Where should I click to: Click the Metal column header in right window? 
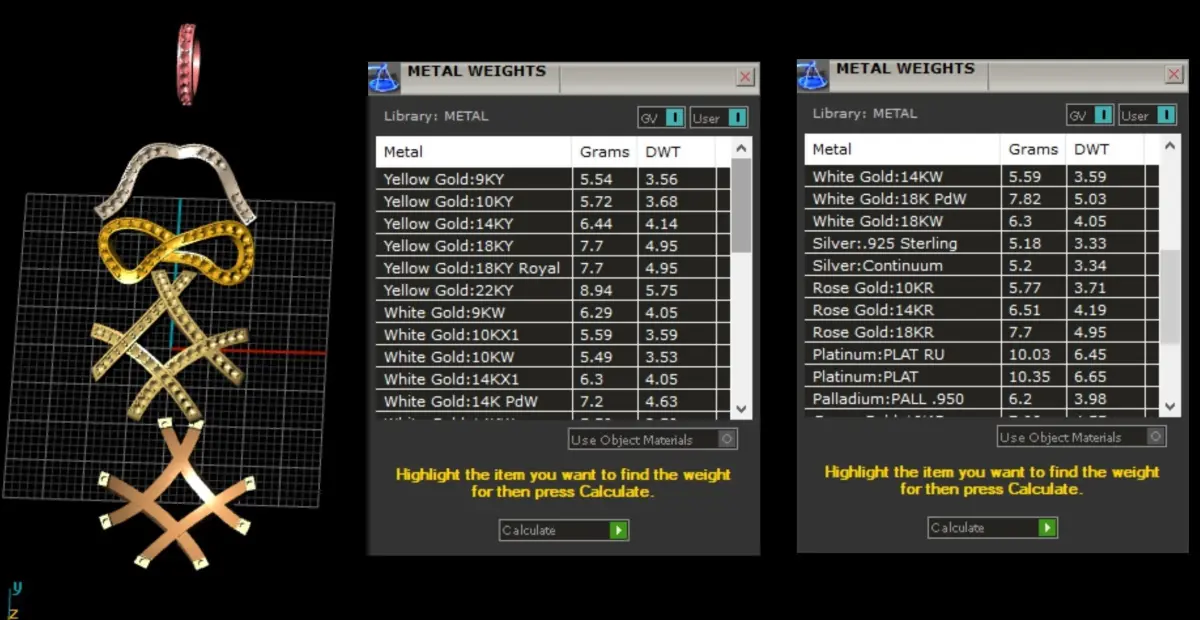coord(903,149)
